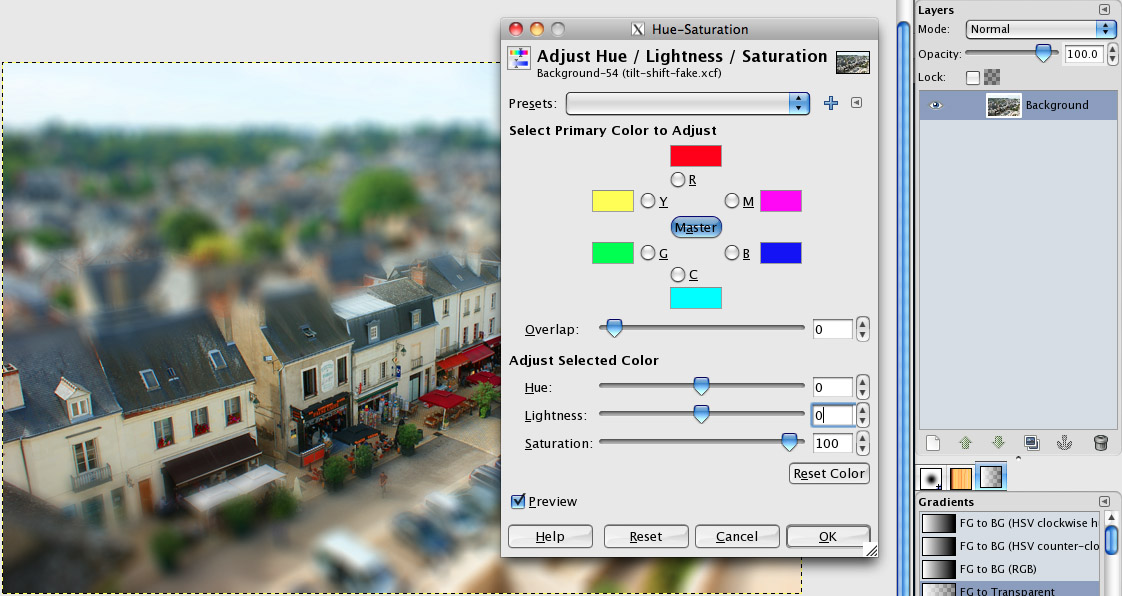Click the cyan color swatch
Screen dimensions: 1122x596
[x=696, y=298]
